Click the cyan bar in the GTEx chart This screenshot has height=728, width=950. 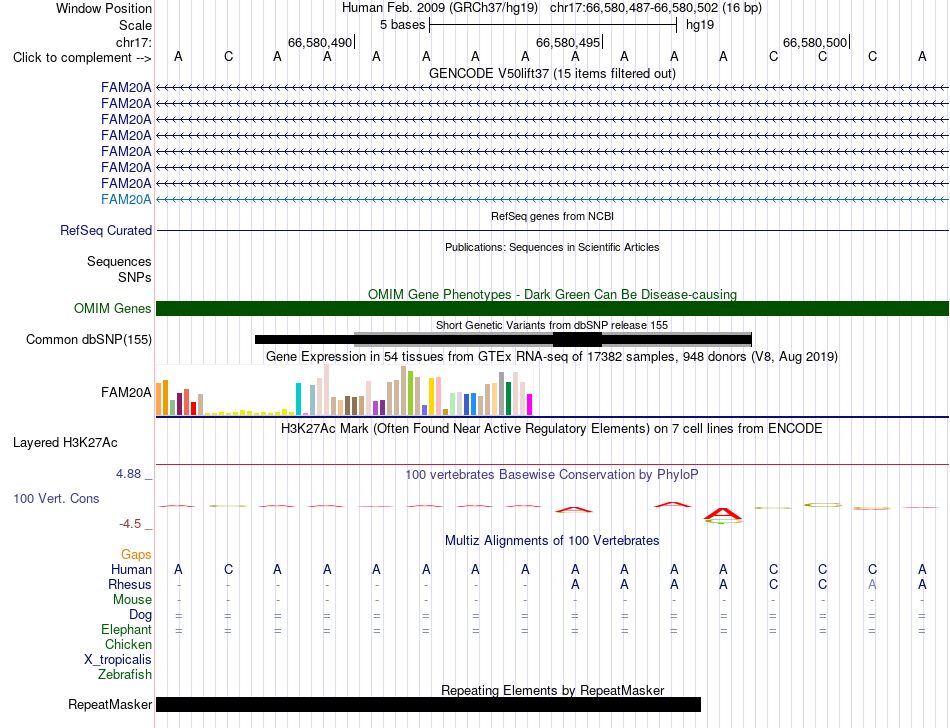298,399
